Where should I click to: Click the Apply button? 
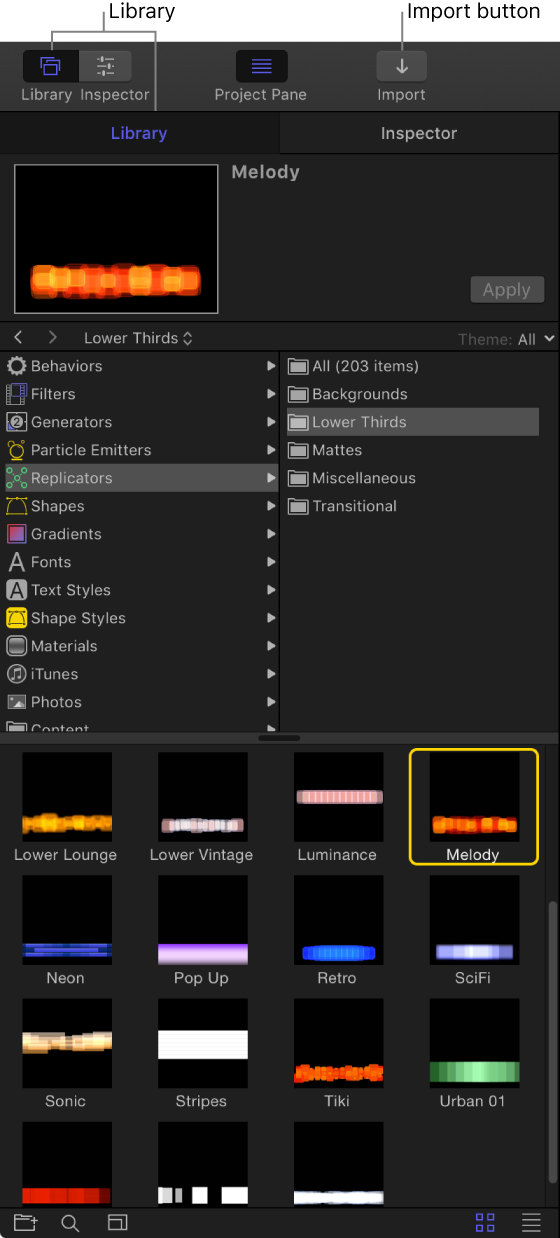tap(507, 290)
